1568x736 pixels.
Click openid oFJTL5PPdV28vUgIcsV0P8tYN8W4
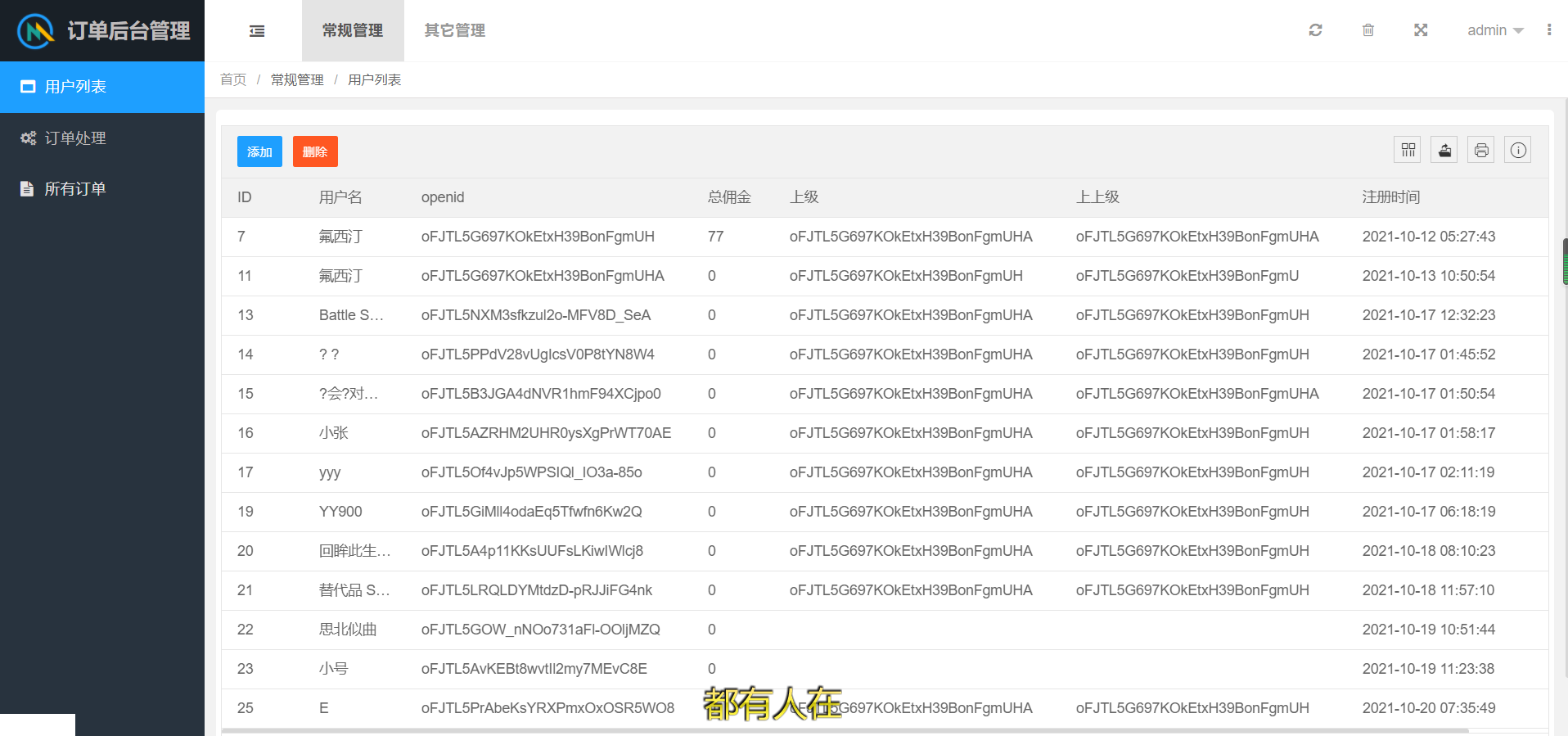[538, 354]
